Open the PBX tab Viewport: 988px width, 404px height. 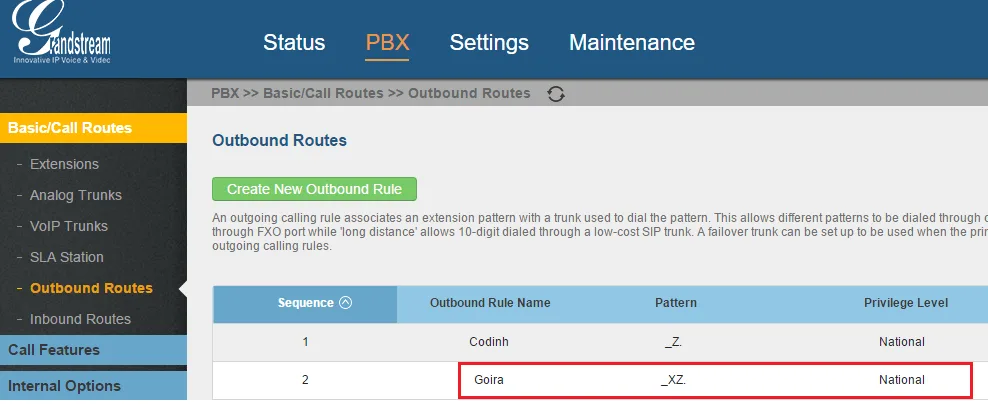click(387, 43)
